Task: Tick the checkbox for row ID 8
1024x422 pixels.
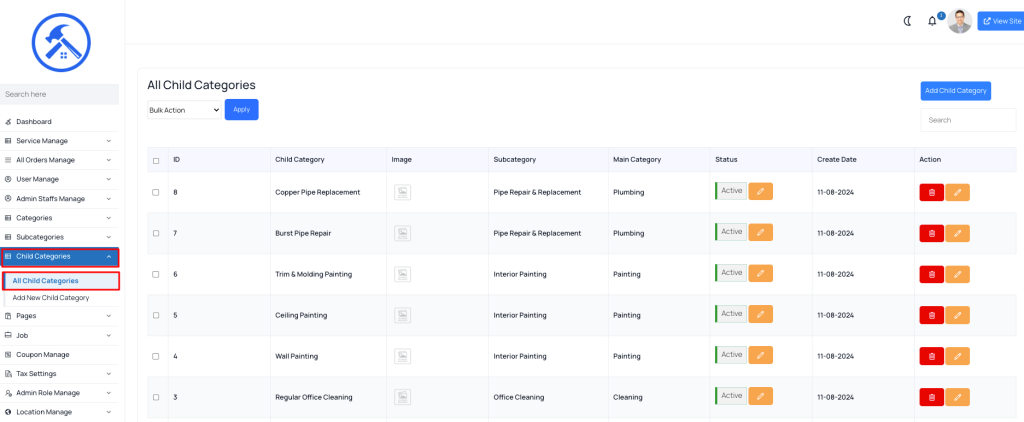Action: (x=155, y=193)
